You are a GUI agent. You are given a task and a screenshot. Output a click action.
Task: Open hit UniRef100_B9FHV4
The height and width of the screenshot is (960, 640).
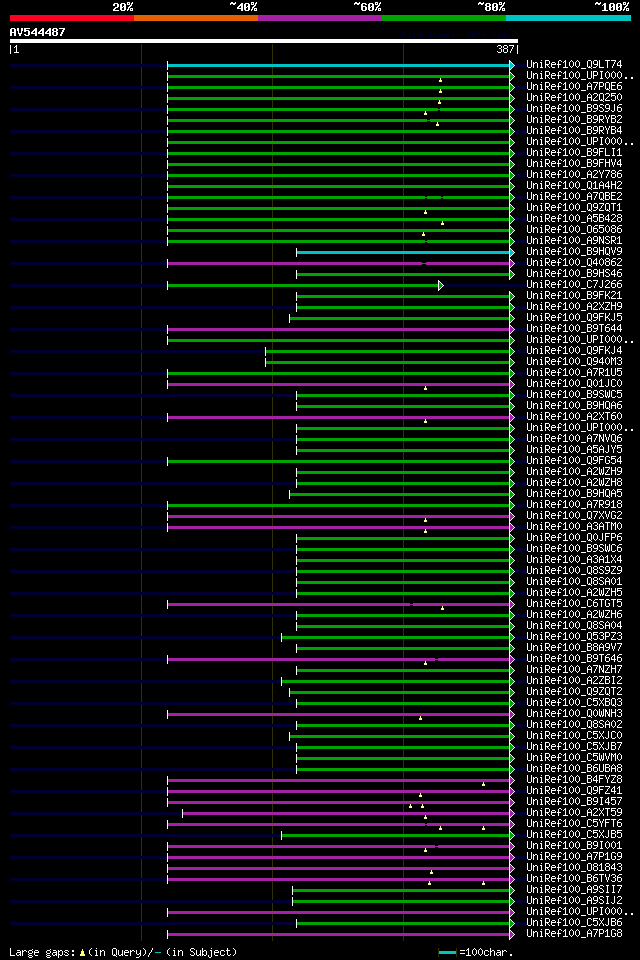tap(574, 163)
